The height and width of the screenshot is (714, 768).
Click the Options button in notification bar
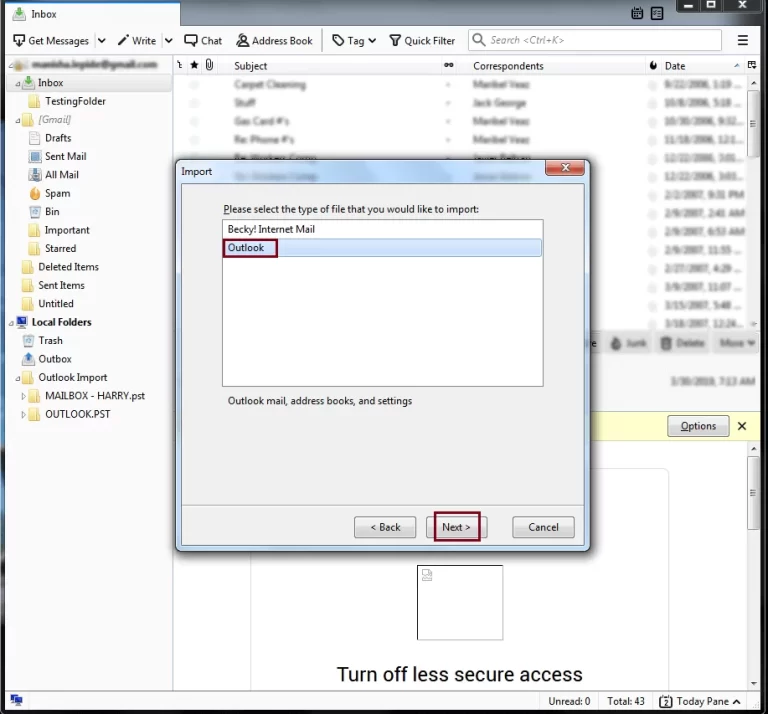(x=698, y=426)
